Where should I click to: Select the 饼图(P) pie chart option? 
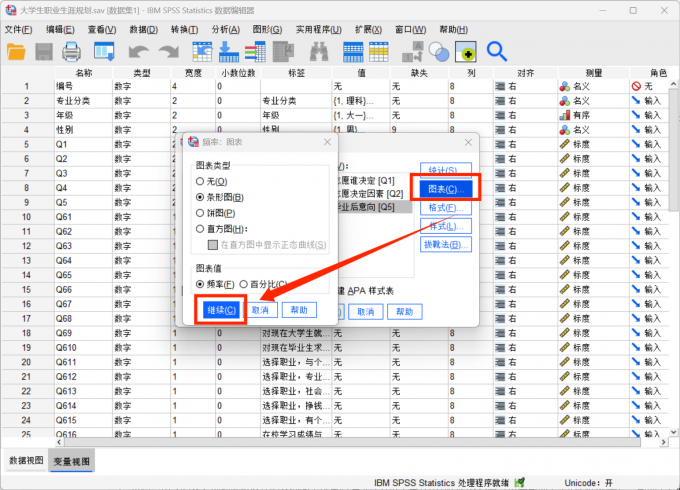click(x=200, y=213)
